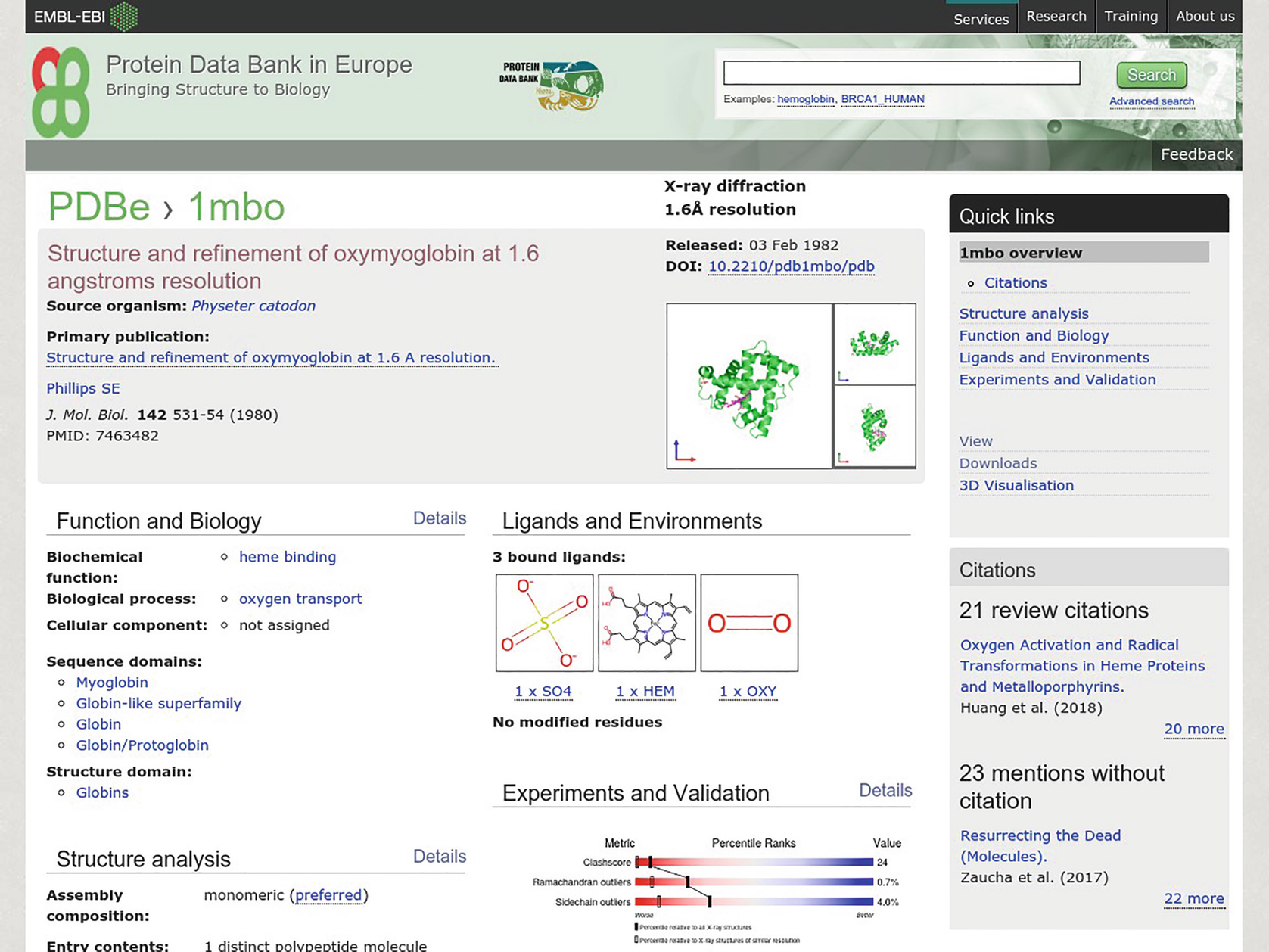Click the PDBe breadcrumb heading

coord(99,207)
